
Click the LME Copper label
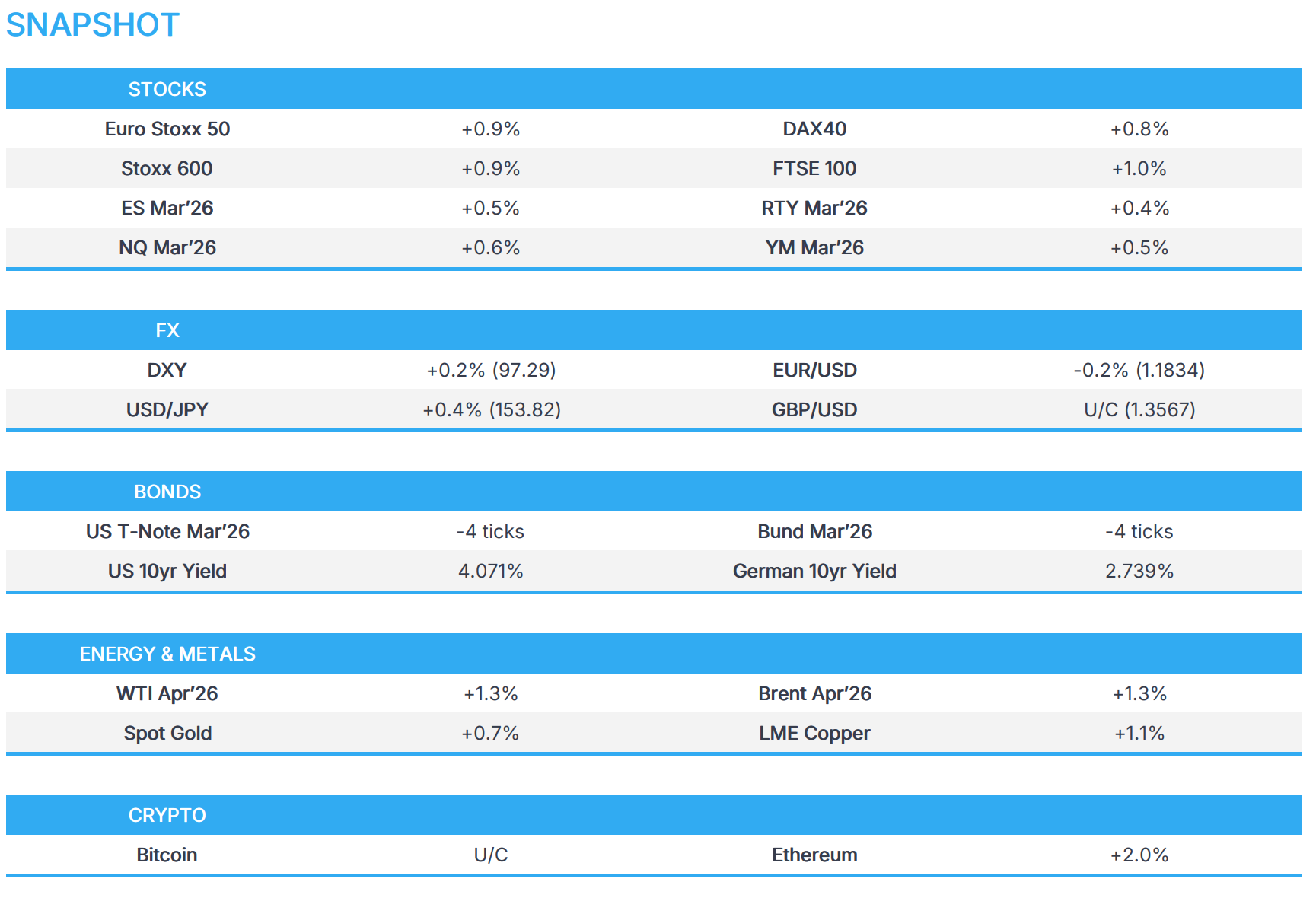tap(814, 733)
